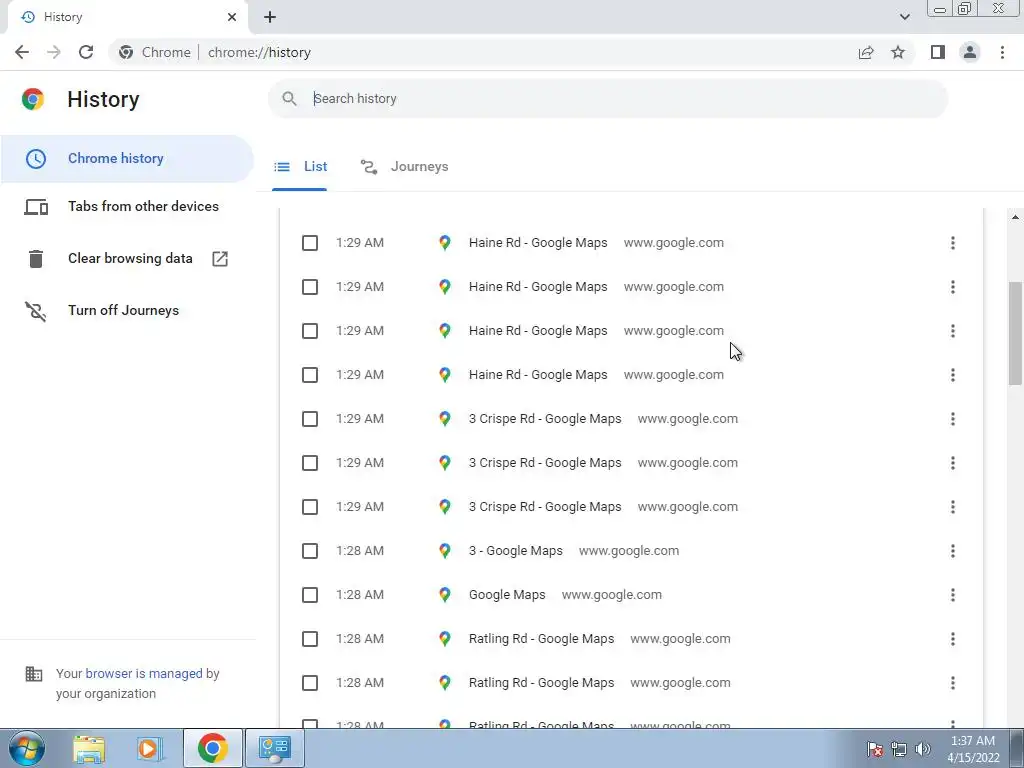Select the last 3 Crispe Rd entry checkbox

pos(310,507)
